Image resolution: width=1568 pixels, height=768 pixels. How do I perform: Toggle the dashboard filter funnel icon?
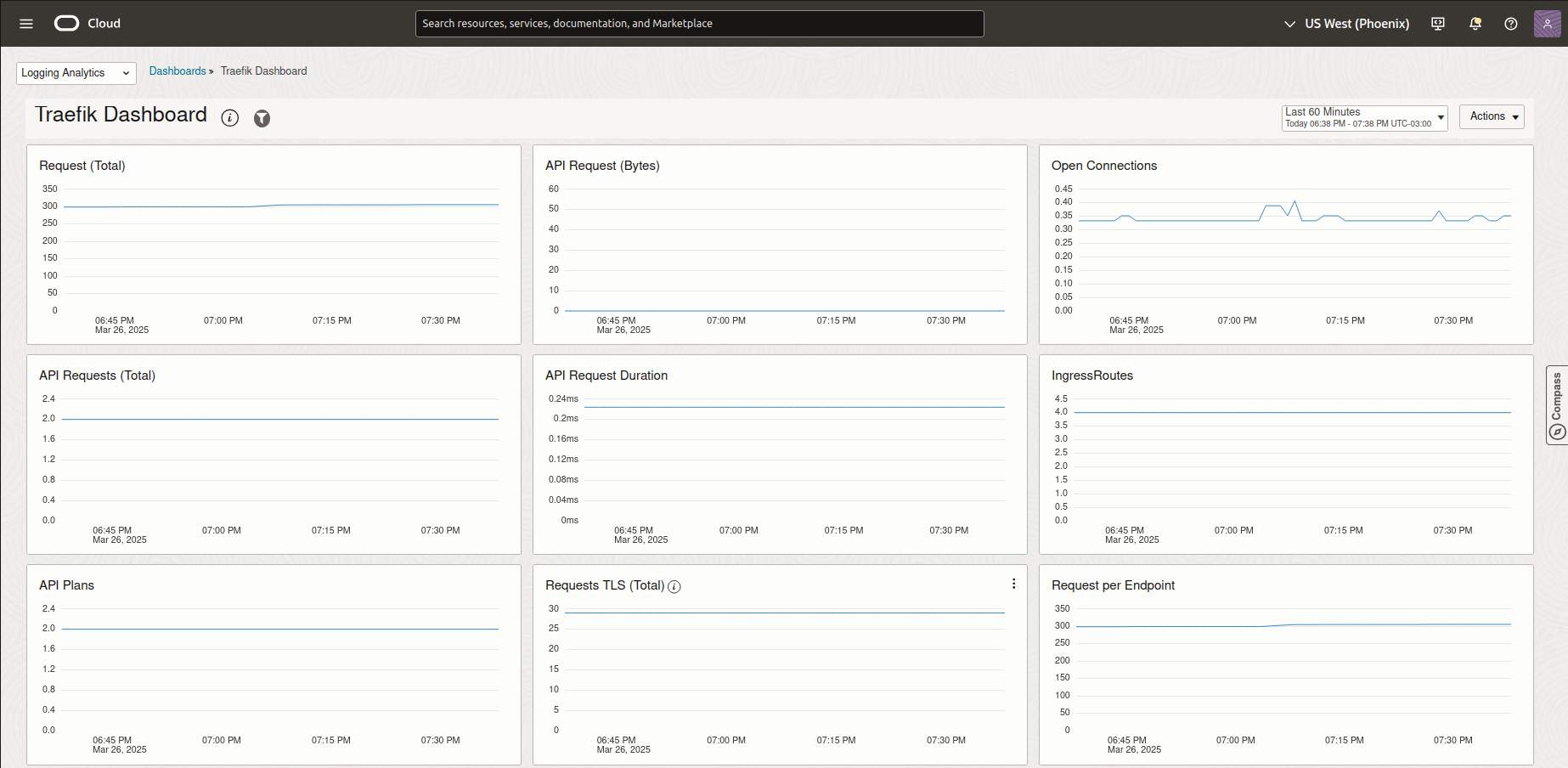tap(262, 119)
